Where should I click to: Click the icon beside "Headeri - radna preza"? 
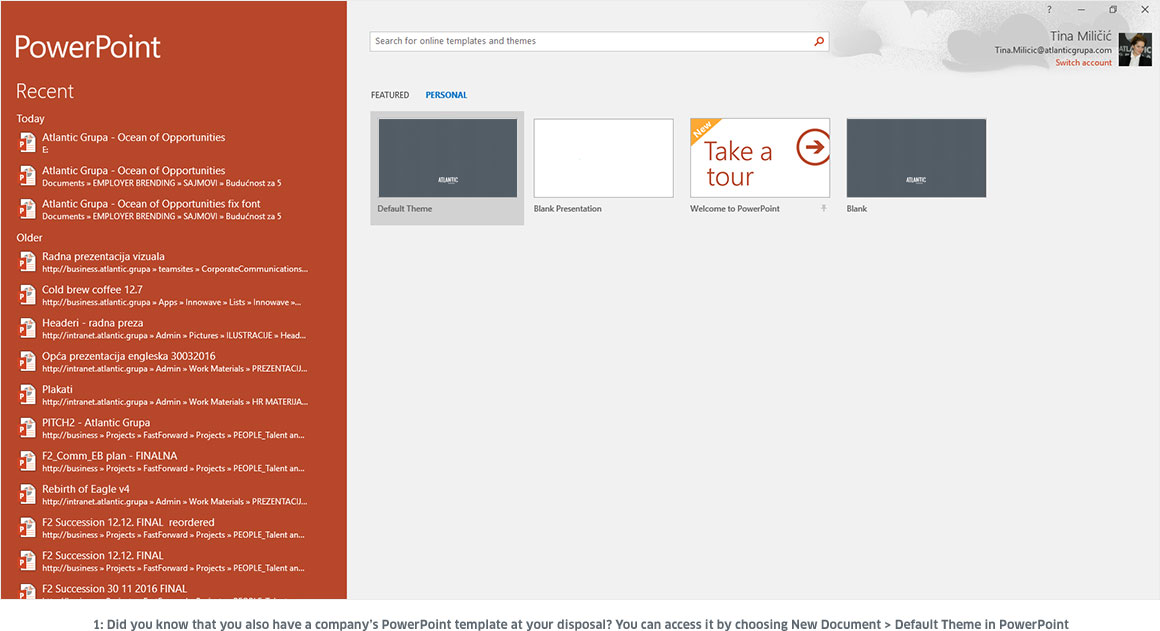(x=26, y=328)
